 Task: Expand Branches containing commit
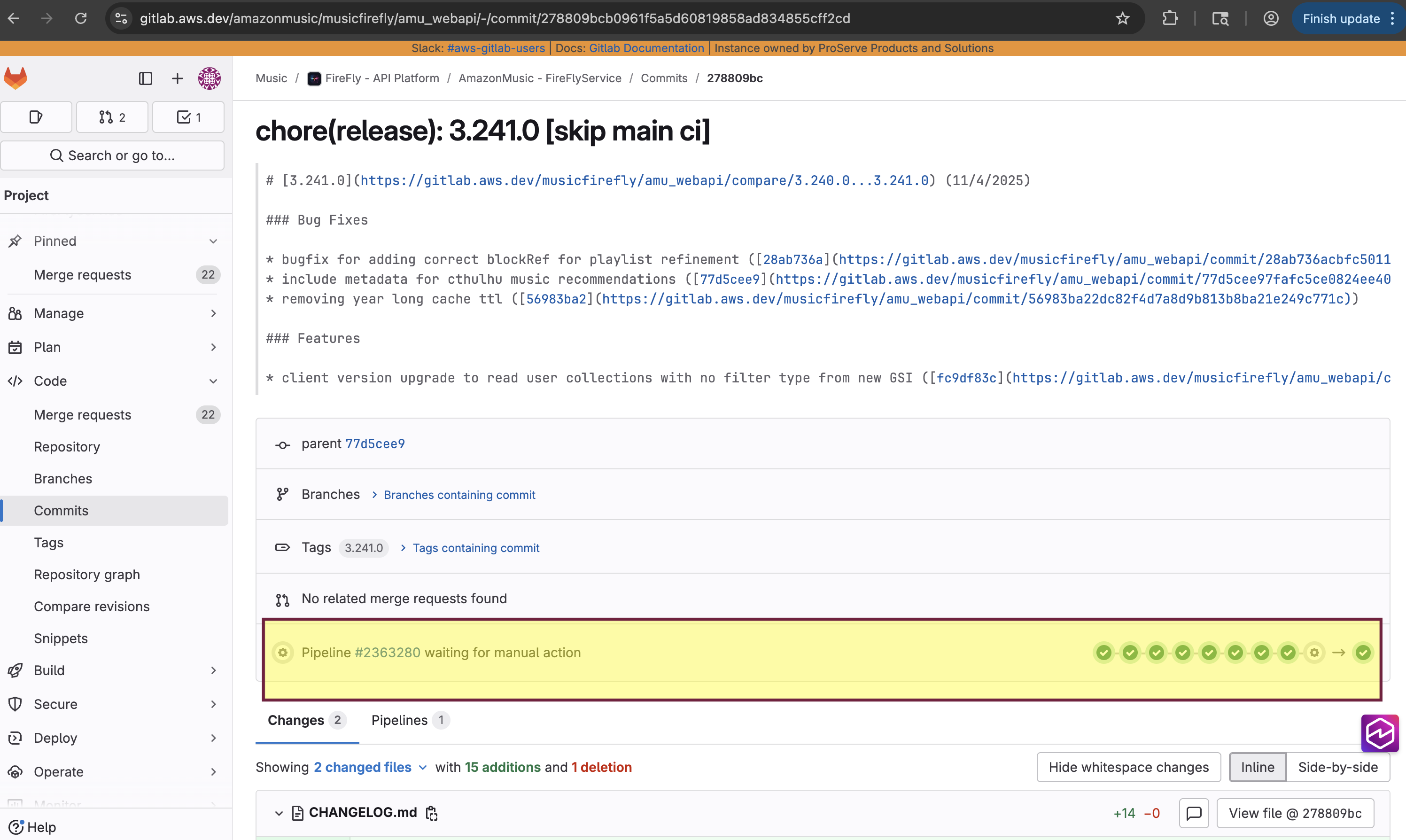point(459,495)
